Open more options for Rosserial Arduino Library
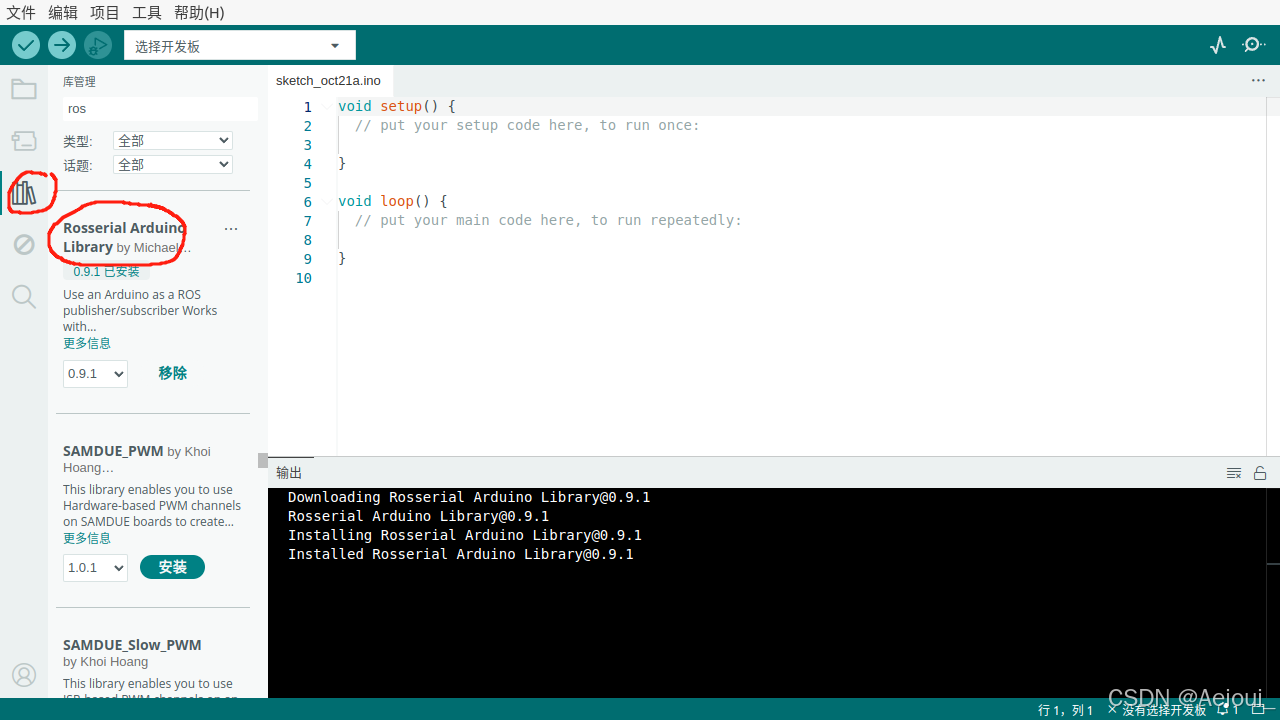 [x=231, y=229]
